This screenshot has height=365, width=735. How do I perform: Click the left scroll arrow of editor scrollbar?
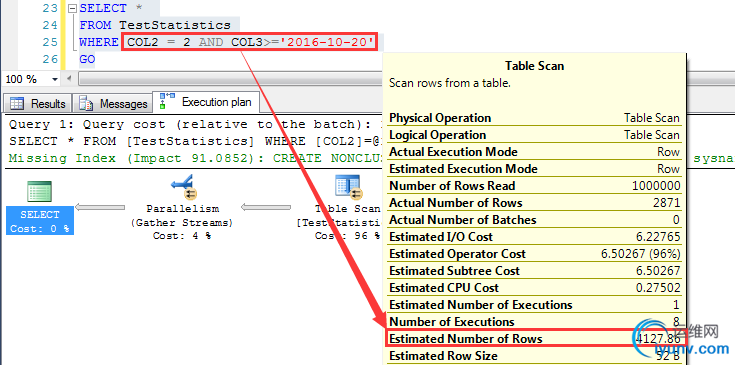point(69,79)
